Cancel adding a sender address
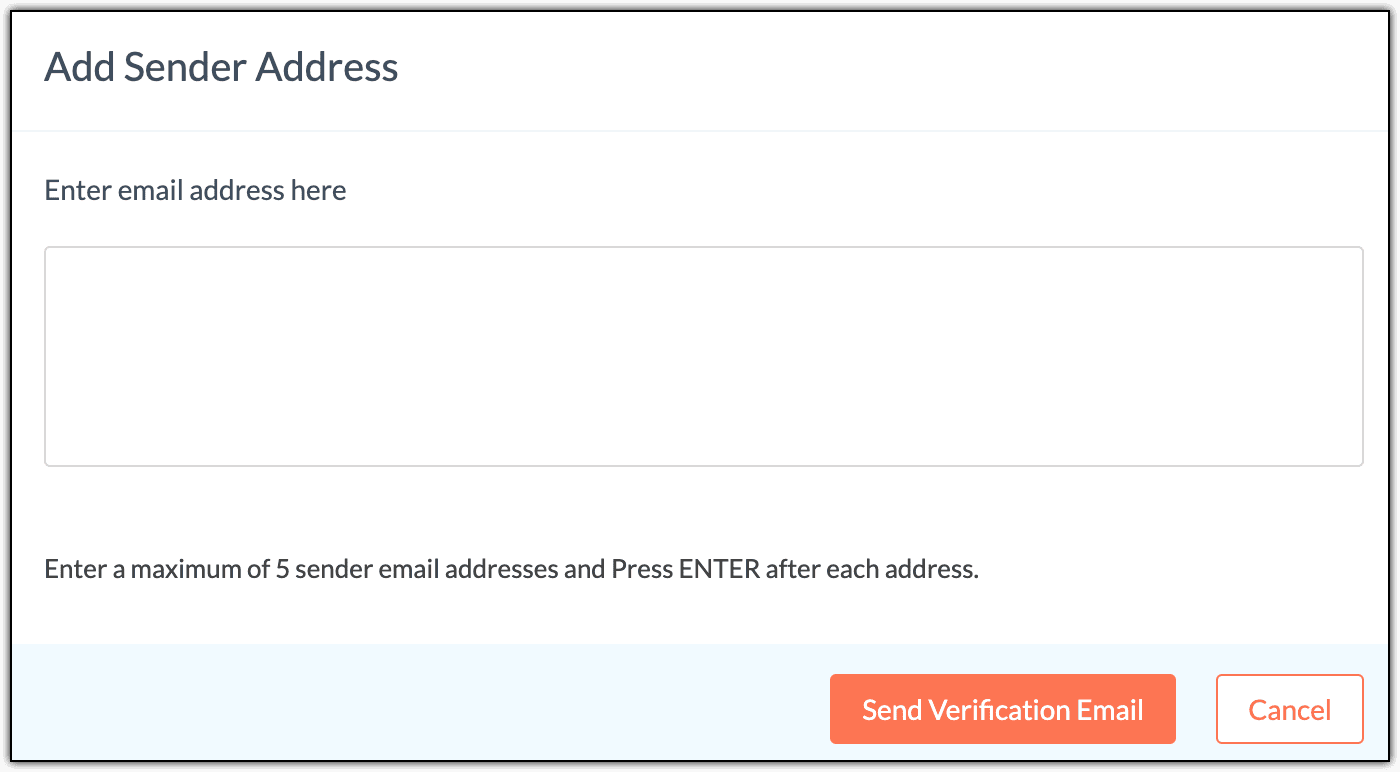The width and height of the screenshot is (1400, 772). (1289, 709)
